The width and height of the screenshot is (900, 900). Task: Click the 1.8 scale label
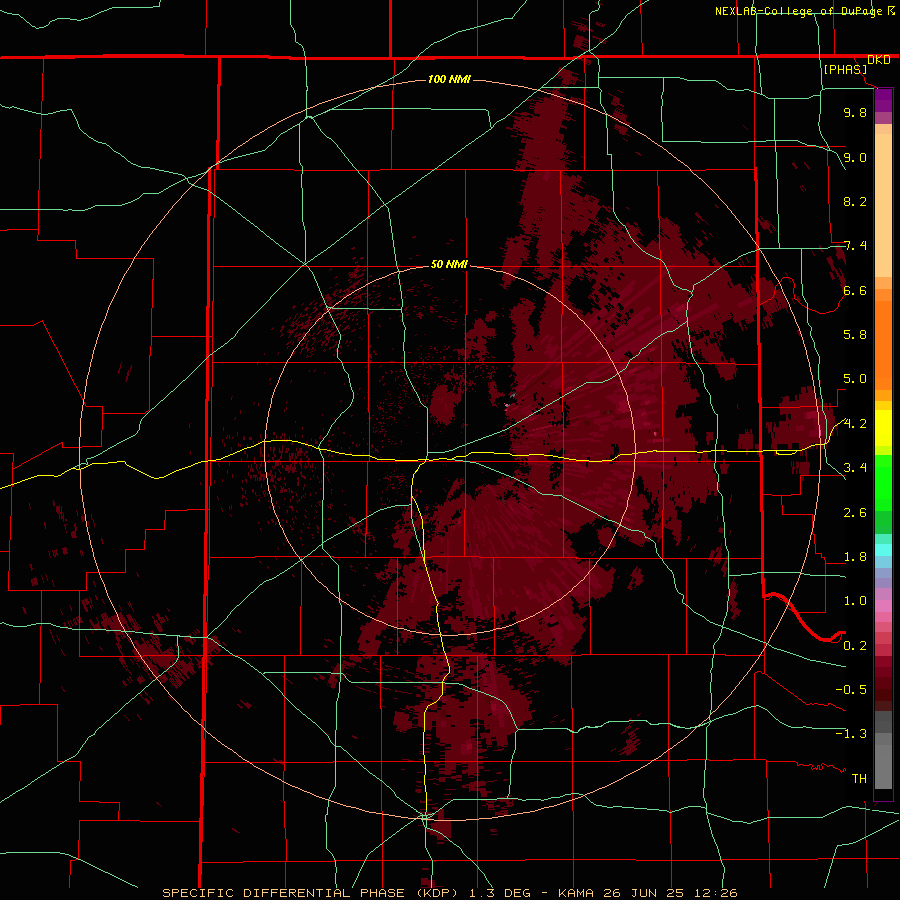[x=855, y=557]
